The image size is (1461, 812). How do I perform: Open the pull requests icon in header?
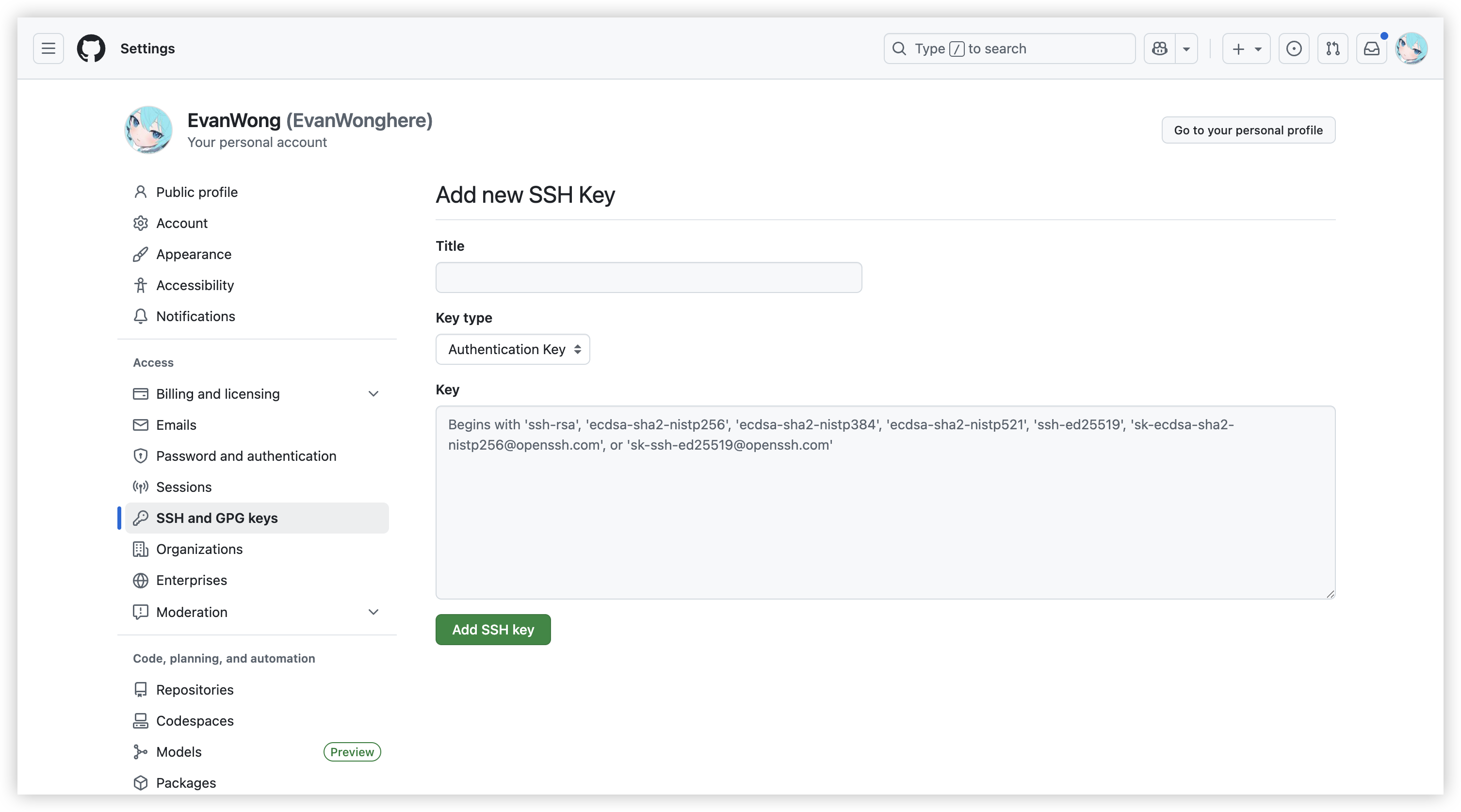(x=1332, y=49)
